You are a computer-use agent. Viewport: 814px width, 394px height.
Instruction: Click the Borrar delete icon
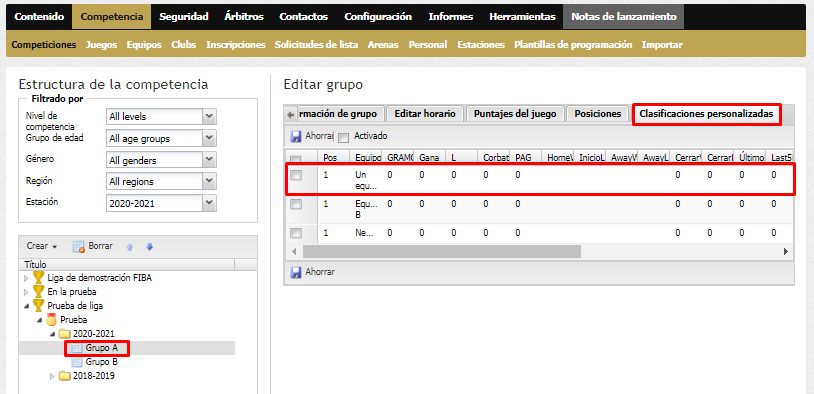click(78, 247)
